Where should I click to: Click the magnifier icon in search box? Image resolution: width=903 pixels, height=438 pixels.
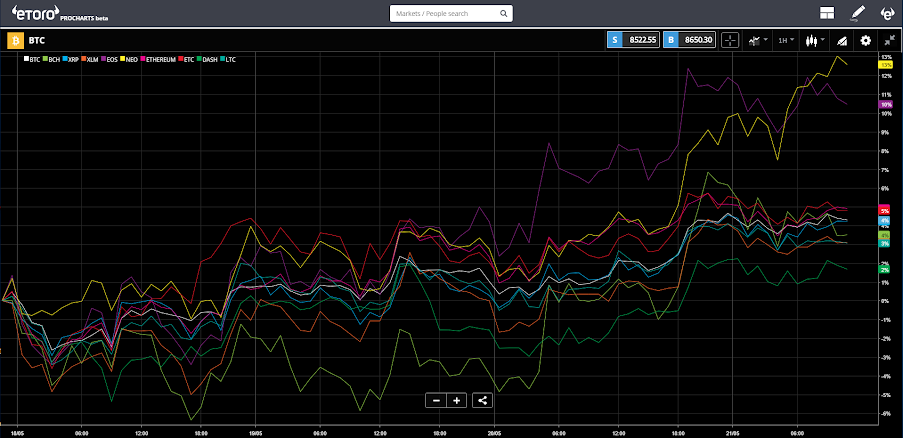tap(503, 13)
